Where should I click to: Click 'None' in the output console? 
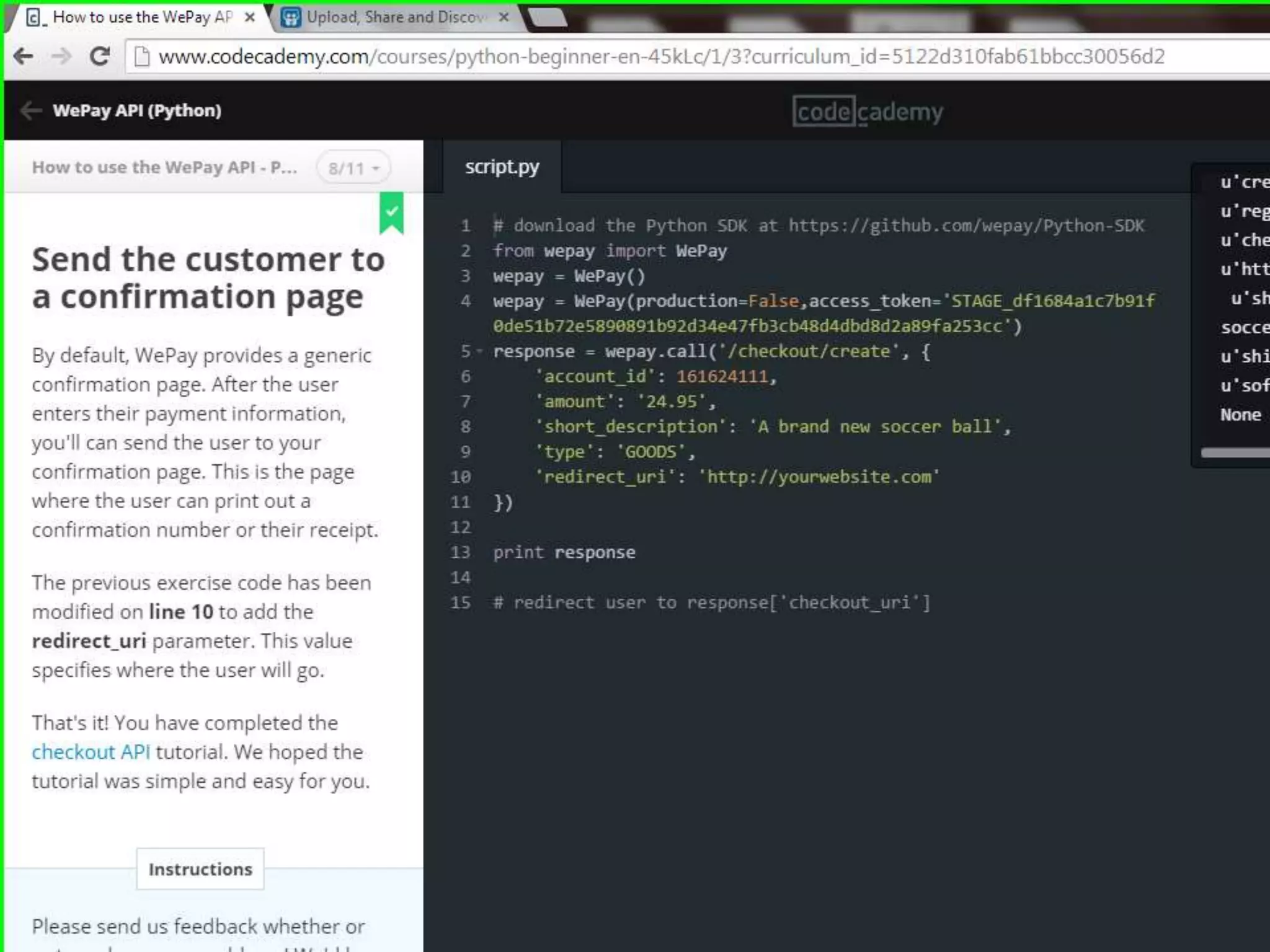1241,415
